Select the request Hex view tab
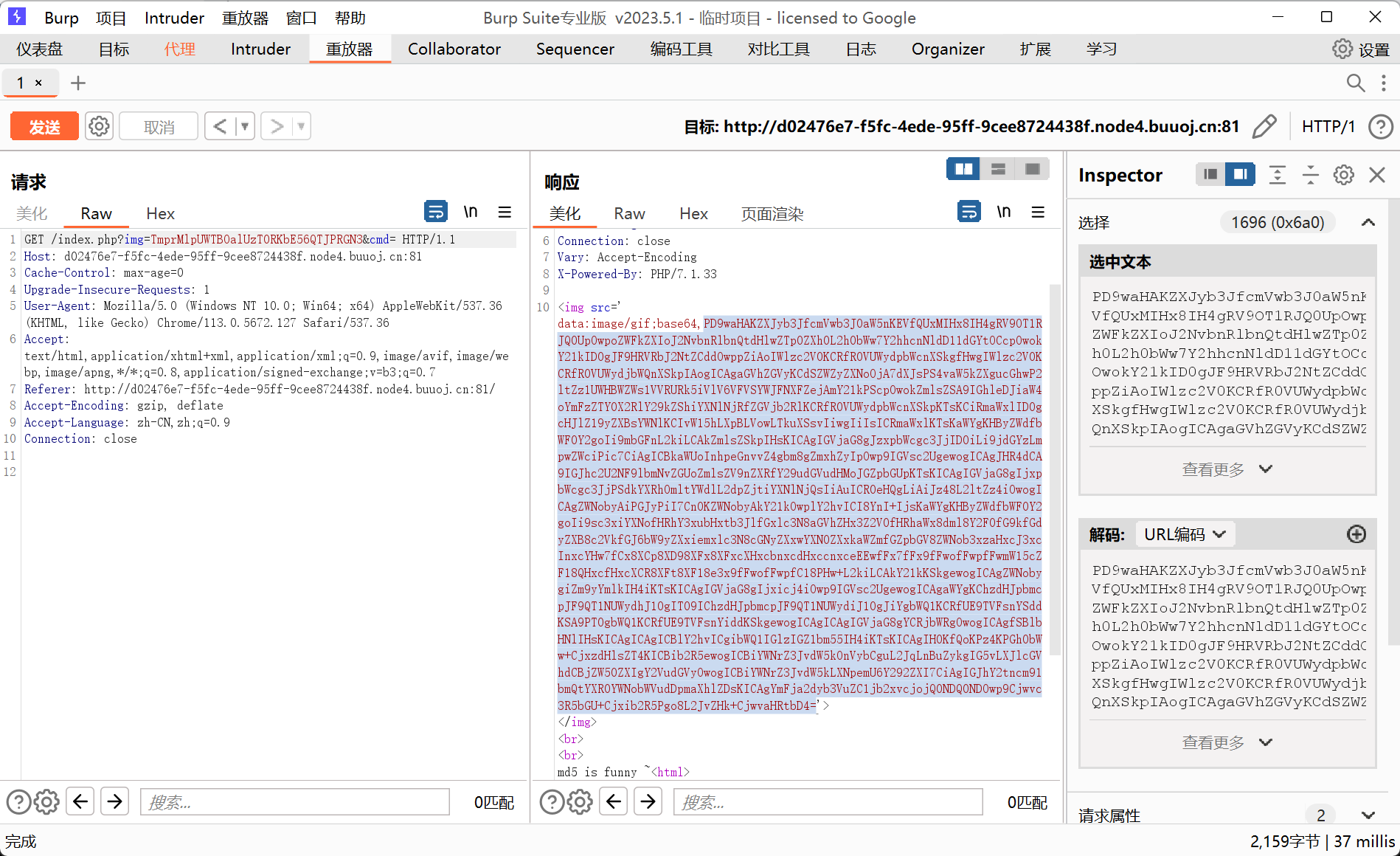Image resolution: width=1400 pixels, height=856 pixels. click(x=160, y=213)
